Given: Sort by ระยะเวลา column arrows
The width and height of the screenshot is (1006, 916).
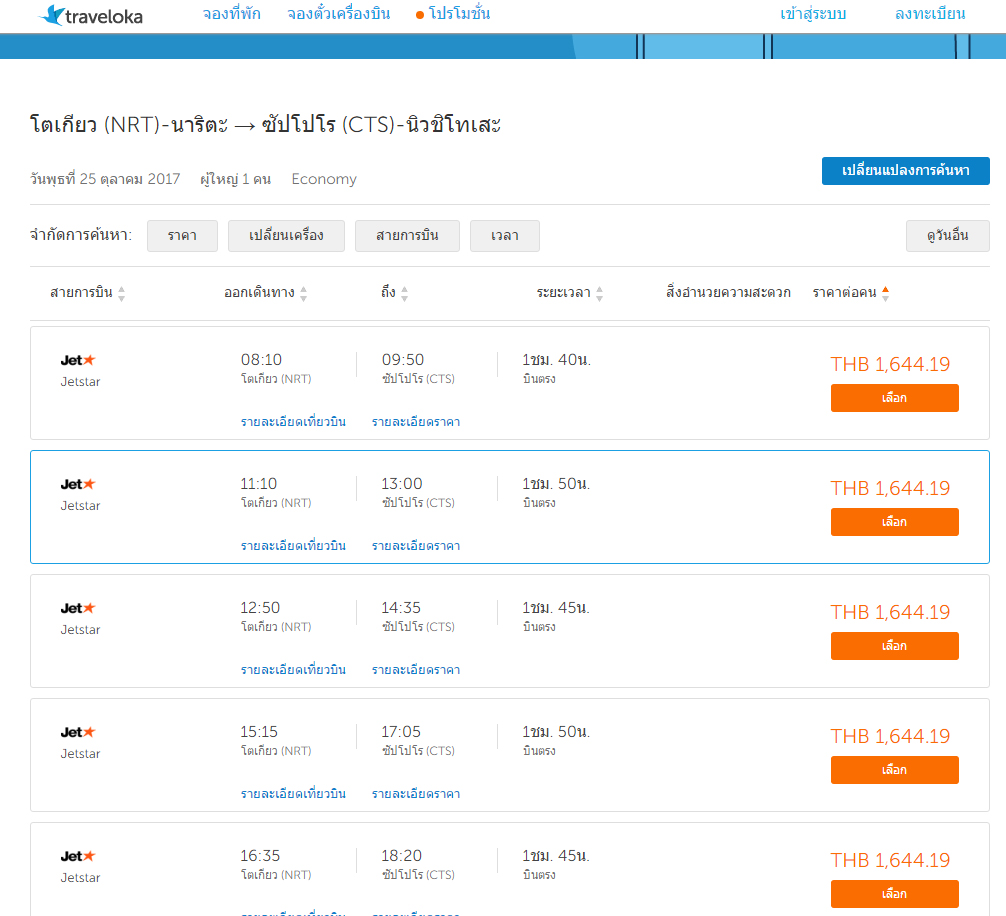Looking at the screenshot, I should 599,294.
